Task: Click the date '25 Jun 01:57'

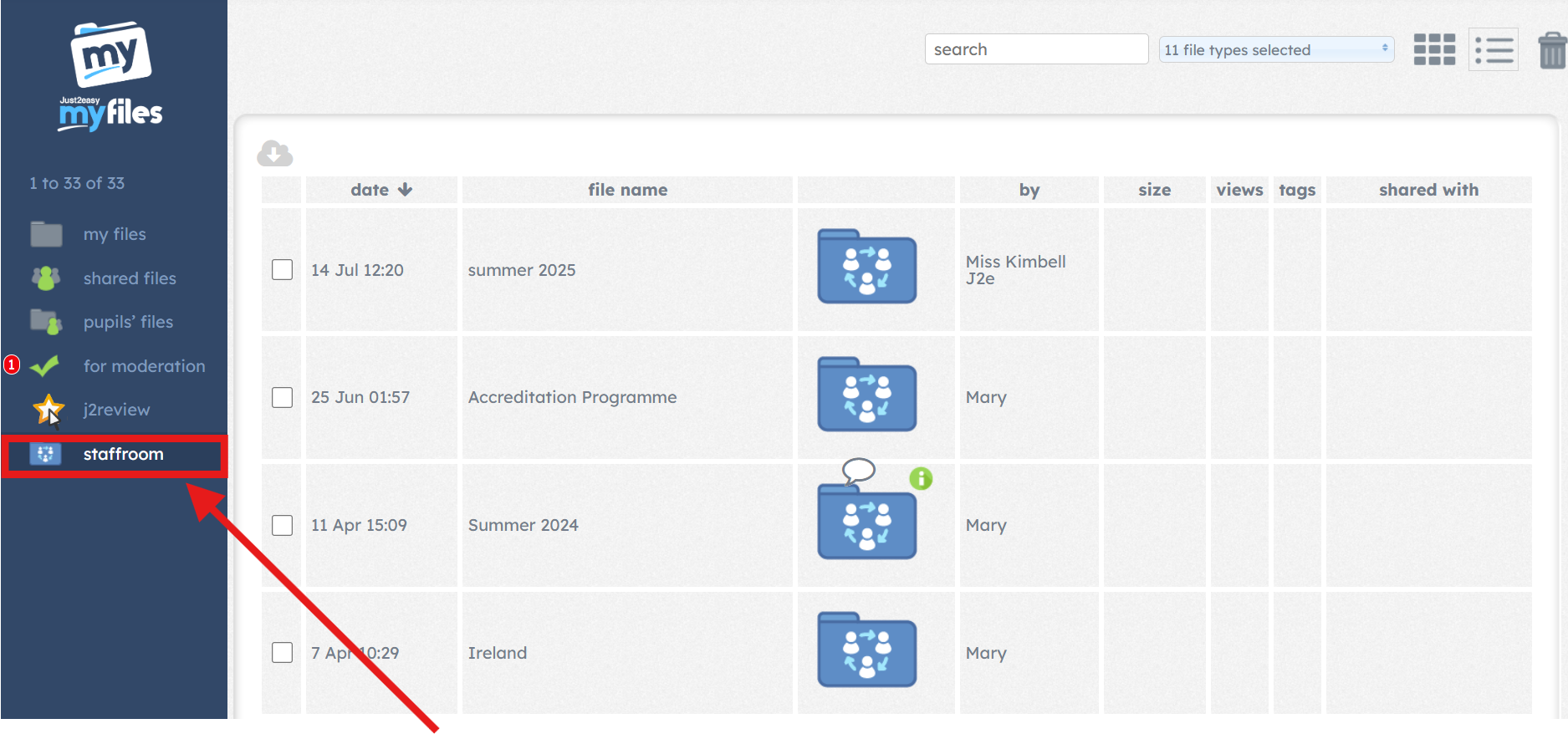Action: pyautogui.click(x=360, y=397)
